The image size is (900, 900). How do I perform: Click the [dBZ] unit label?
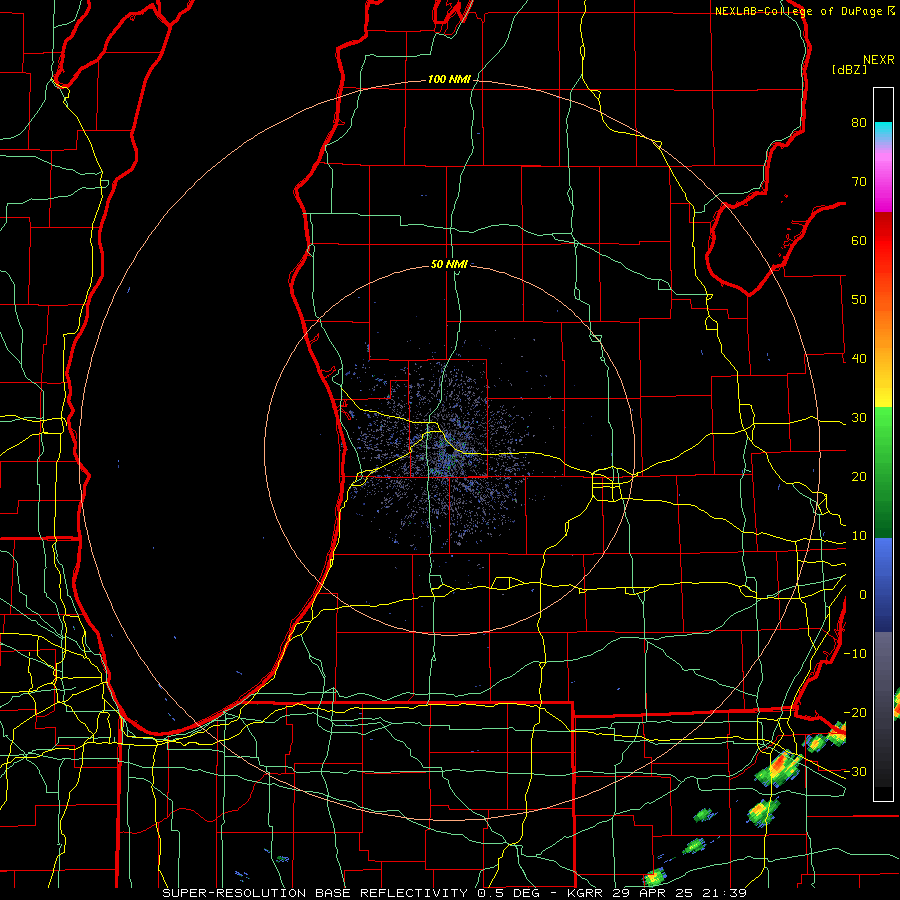pyautogui.click(x=849, y=70)
